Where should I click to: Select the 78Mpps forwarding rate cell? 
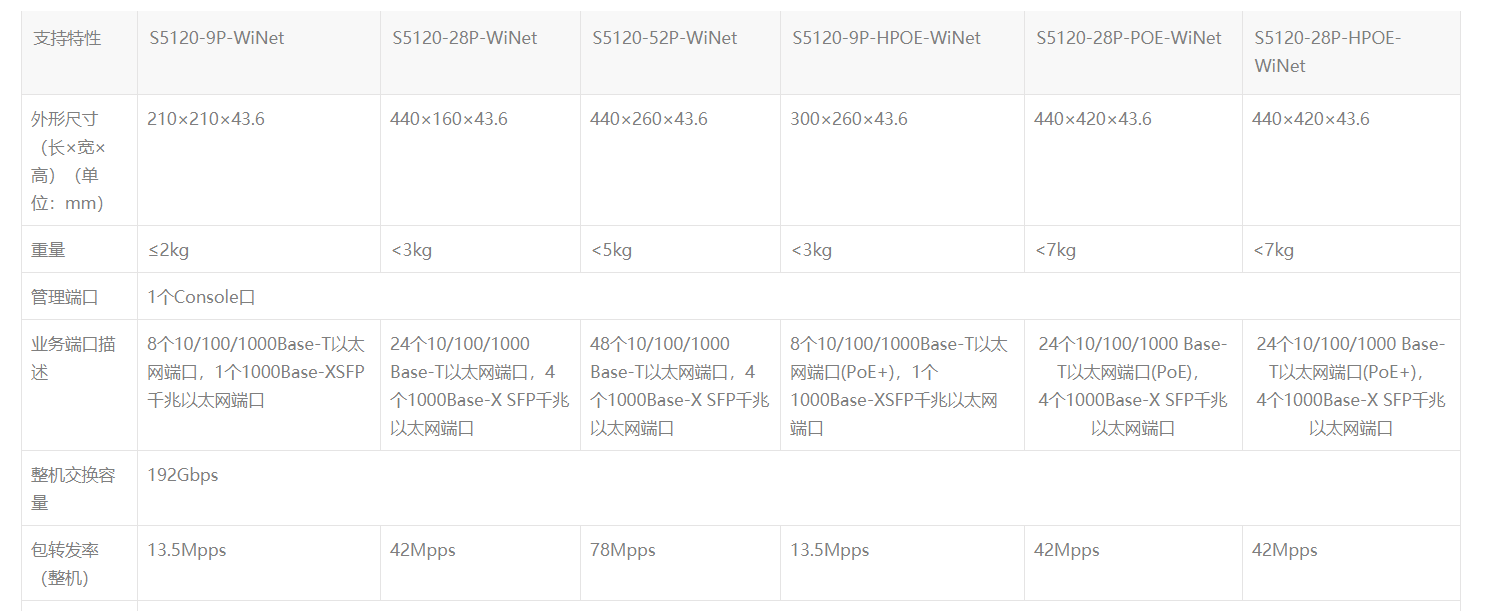(623, 550)
